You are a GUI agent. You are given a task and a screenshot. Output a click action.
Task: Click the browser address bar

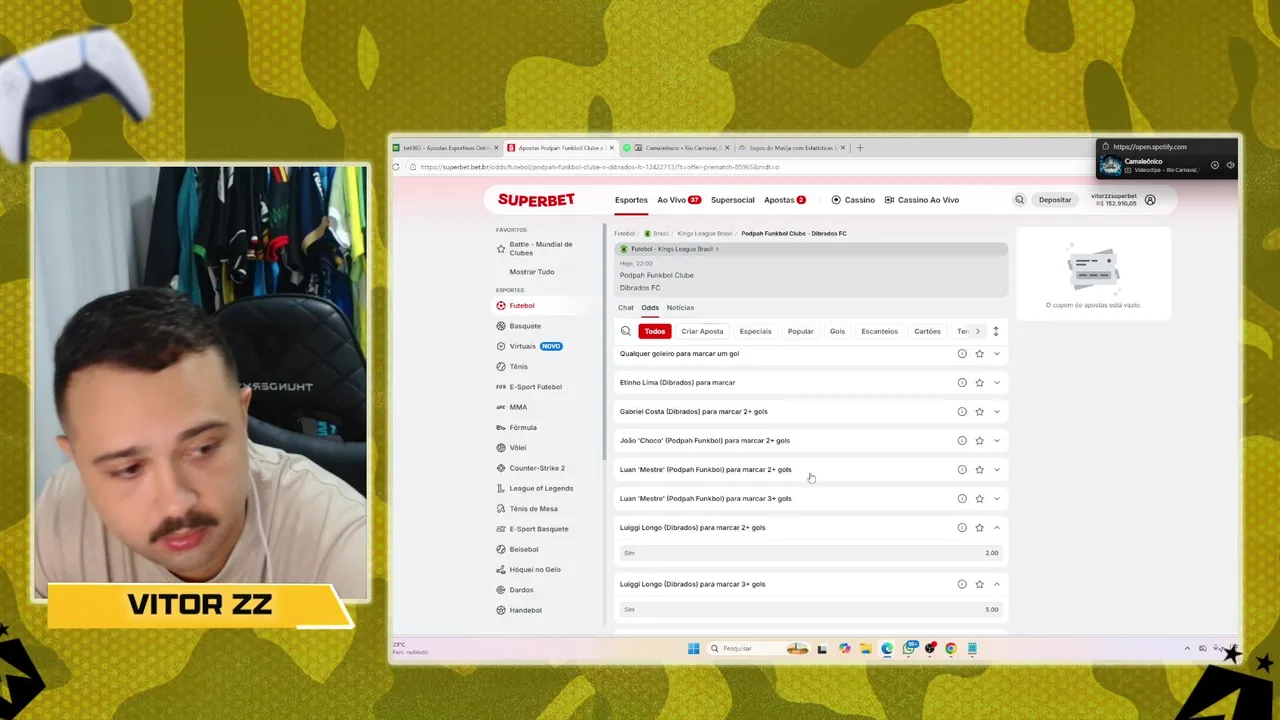[x=740, y=167]
